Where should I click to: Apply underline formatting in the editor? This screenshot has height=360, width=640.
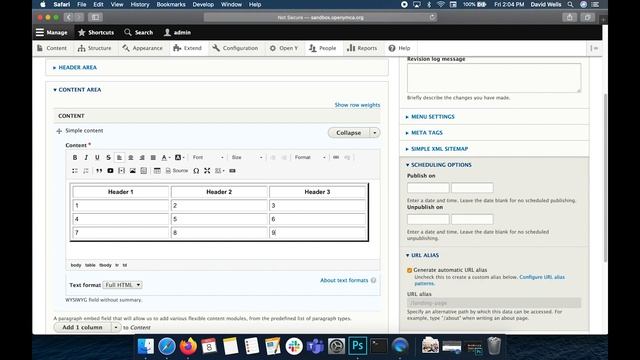pos(97,158)
